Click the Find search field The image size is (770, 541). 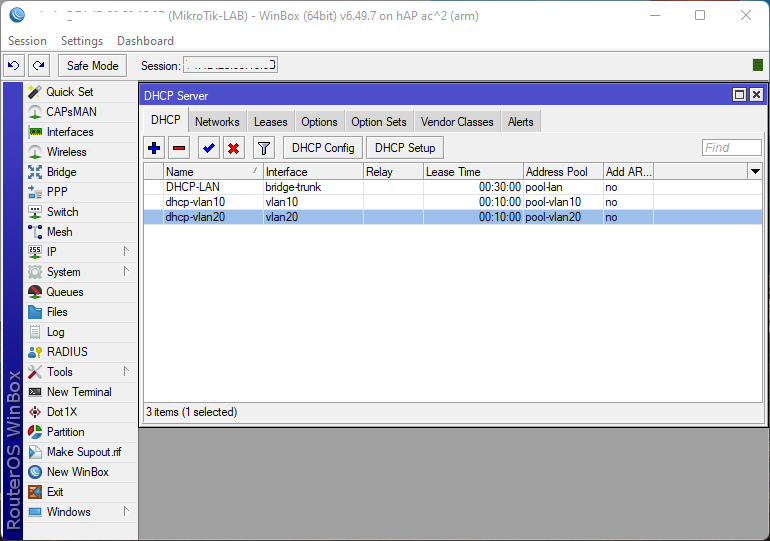(x=732, y=148)
